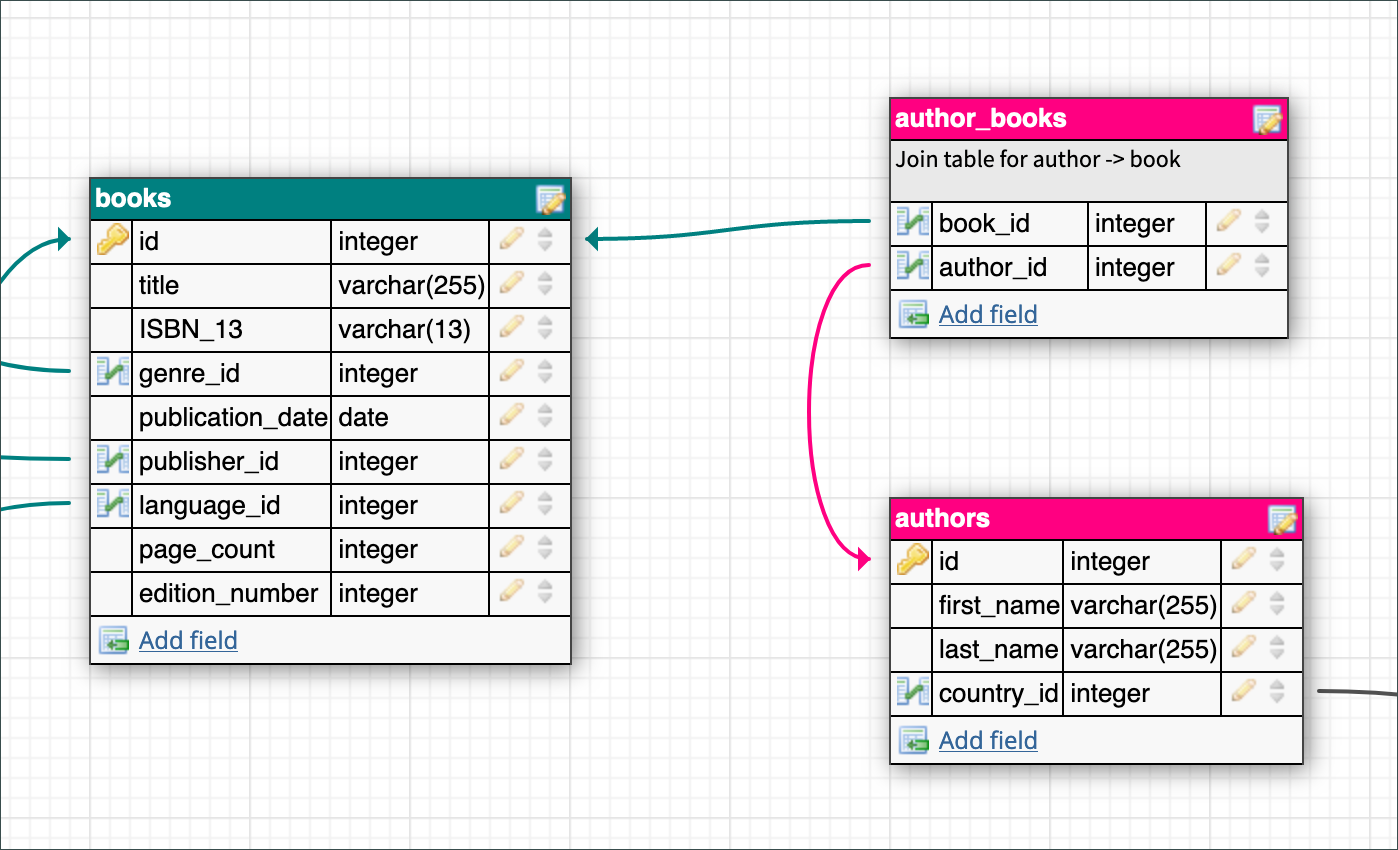Click the foreign key icon beside language_id
The image size is (1398, 850).
click(113, 505)
